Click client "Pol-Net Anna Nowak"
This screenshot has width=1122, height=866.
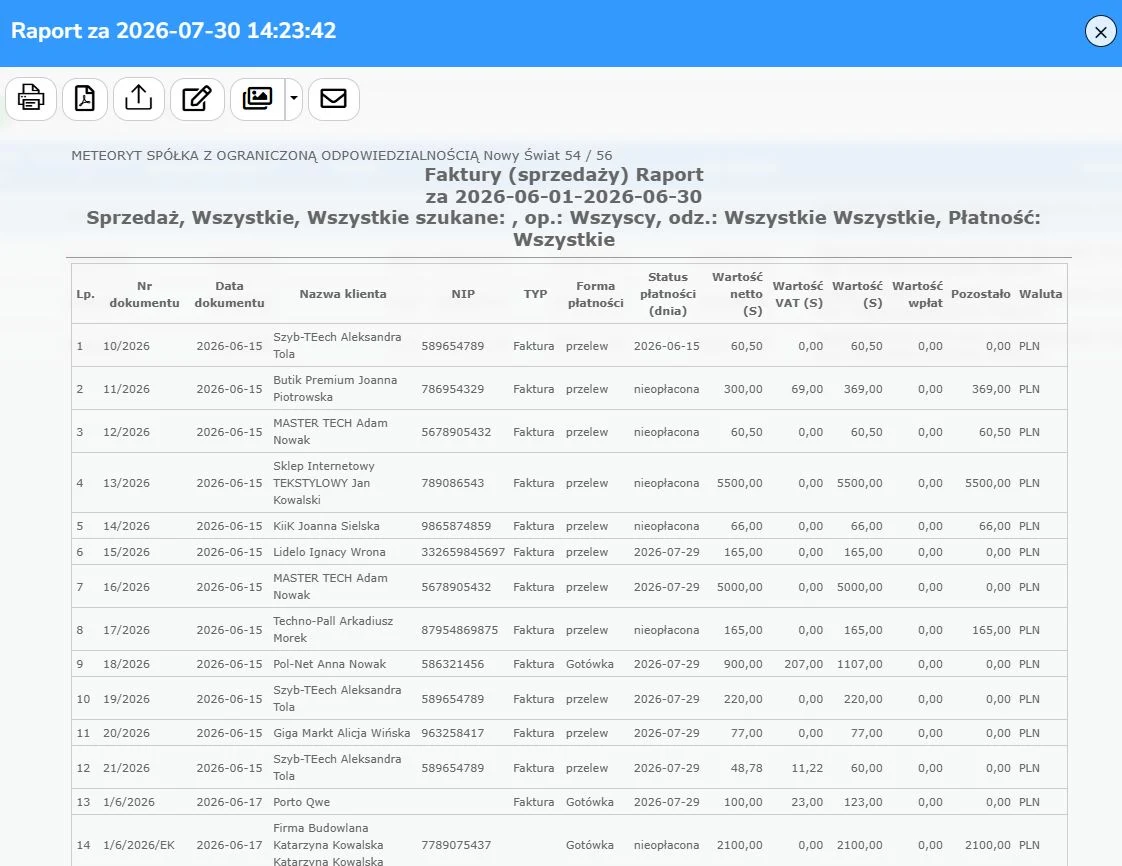(x=329, y=664)
